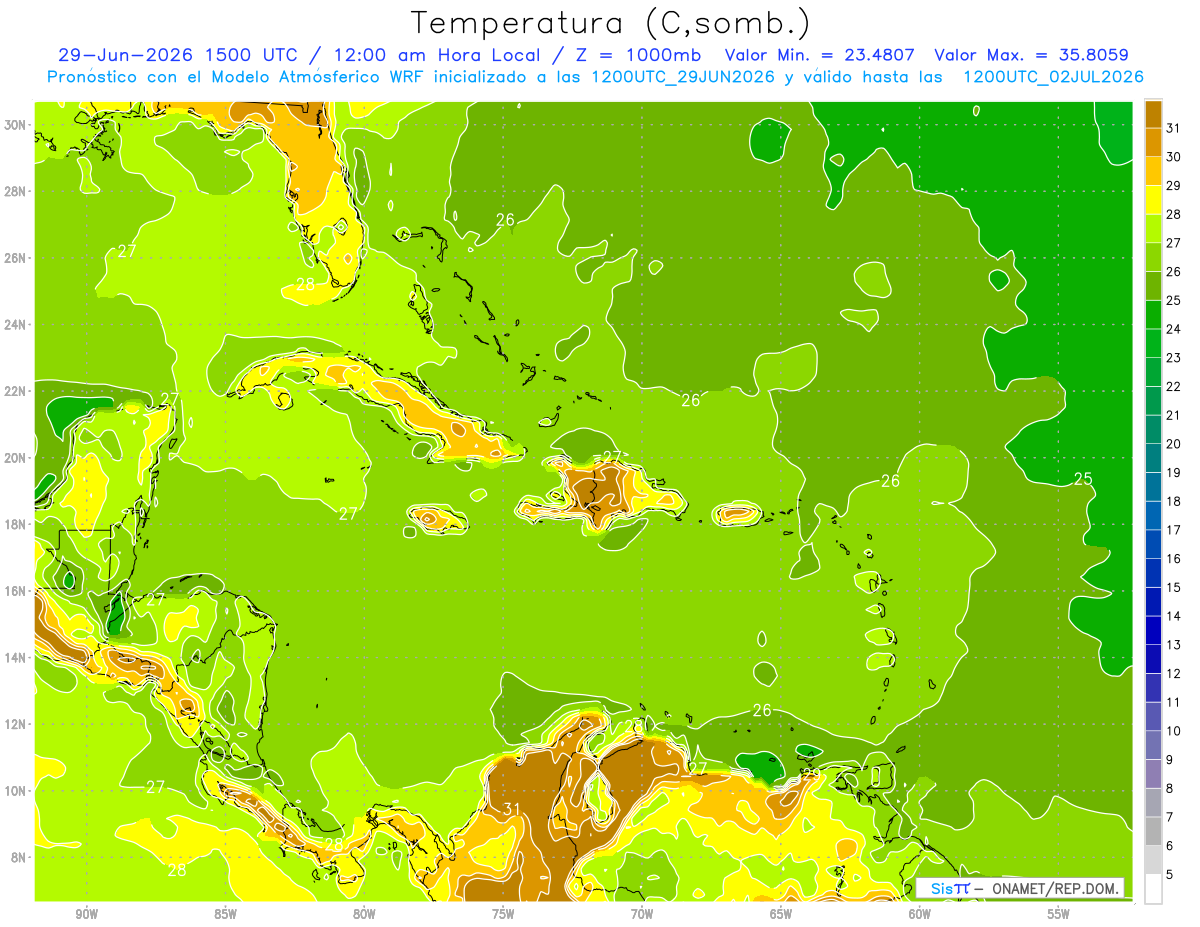Click the "Valor Min. = 23.4807" value
The image size is (1200, 927).
click(819, 55)
